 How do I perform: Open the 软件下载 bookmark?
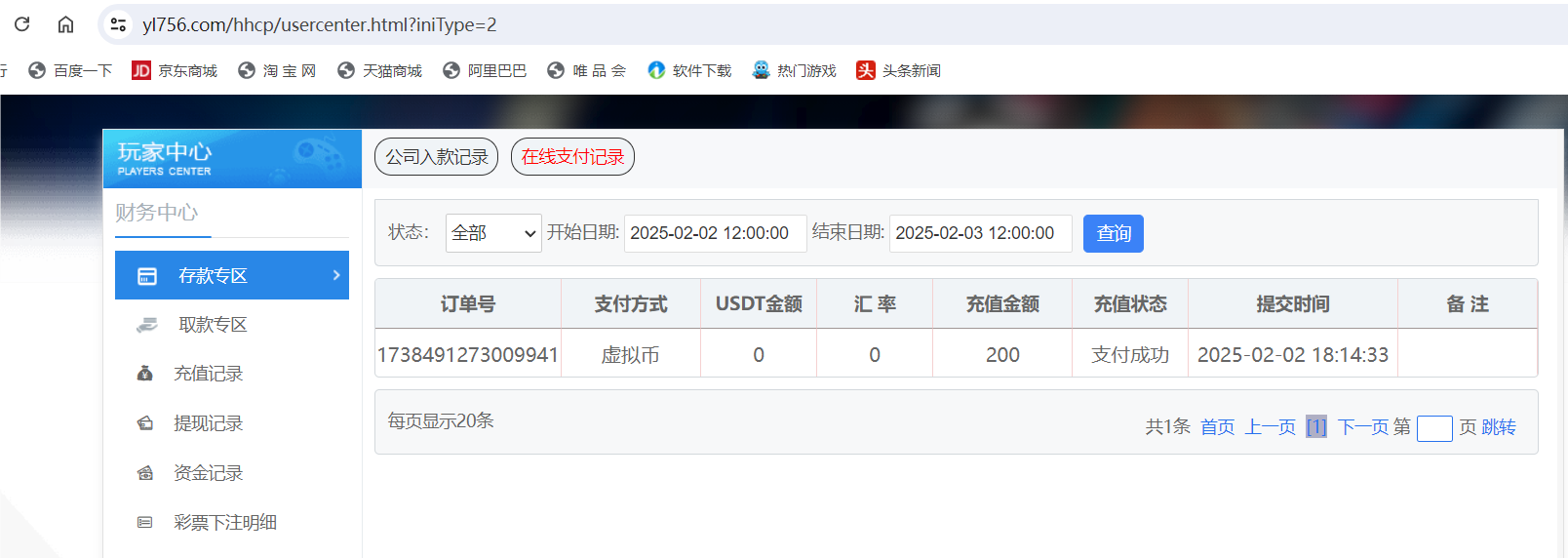coord(689,70)
